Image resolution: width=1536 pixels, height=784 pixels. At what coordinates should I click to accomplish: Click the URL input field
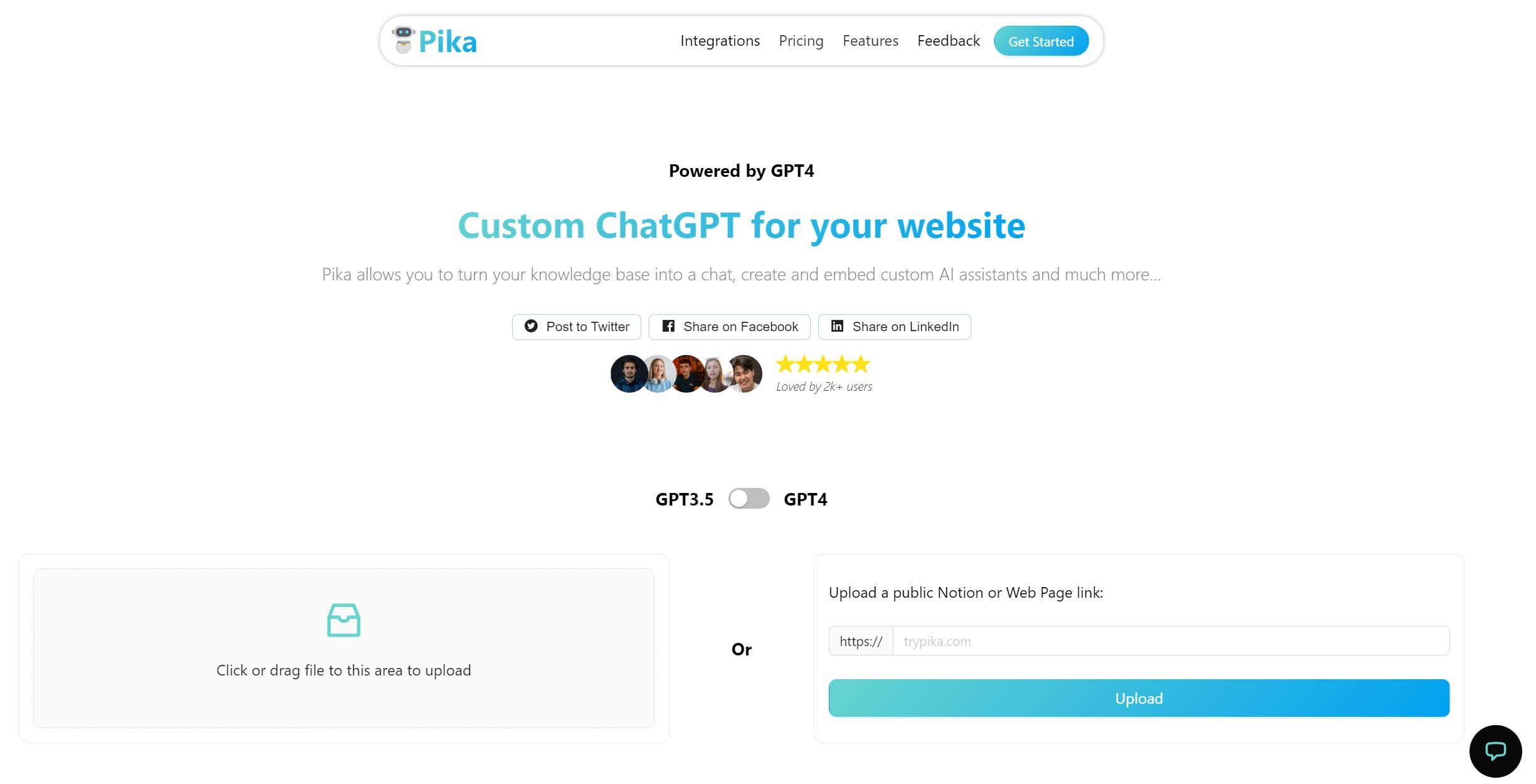(x=1170, y=640)
